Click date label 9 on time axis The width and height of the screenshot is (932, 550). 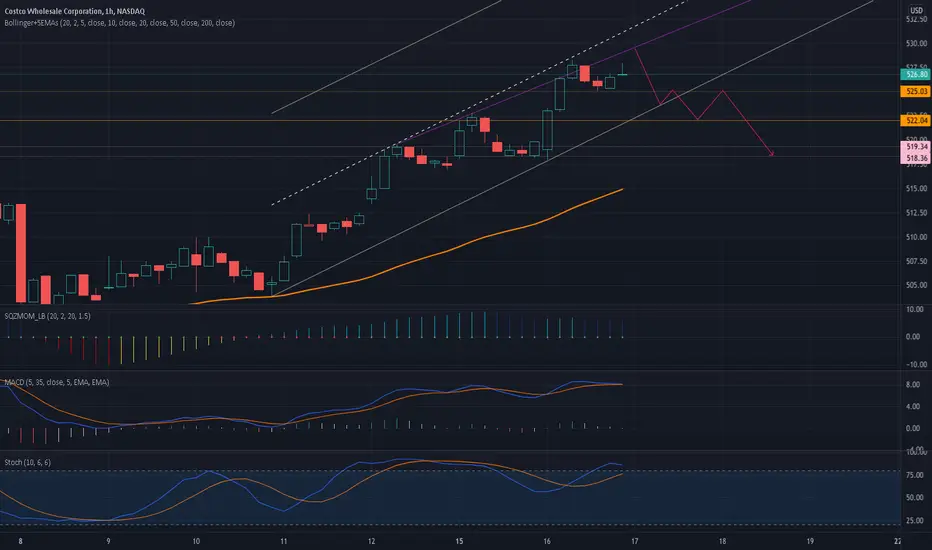tap(108, 541)
